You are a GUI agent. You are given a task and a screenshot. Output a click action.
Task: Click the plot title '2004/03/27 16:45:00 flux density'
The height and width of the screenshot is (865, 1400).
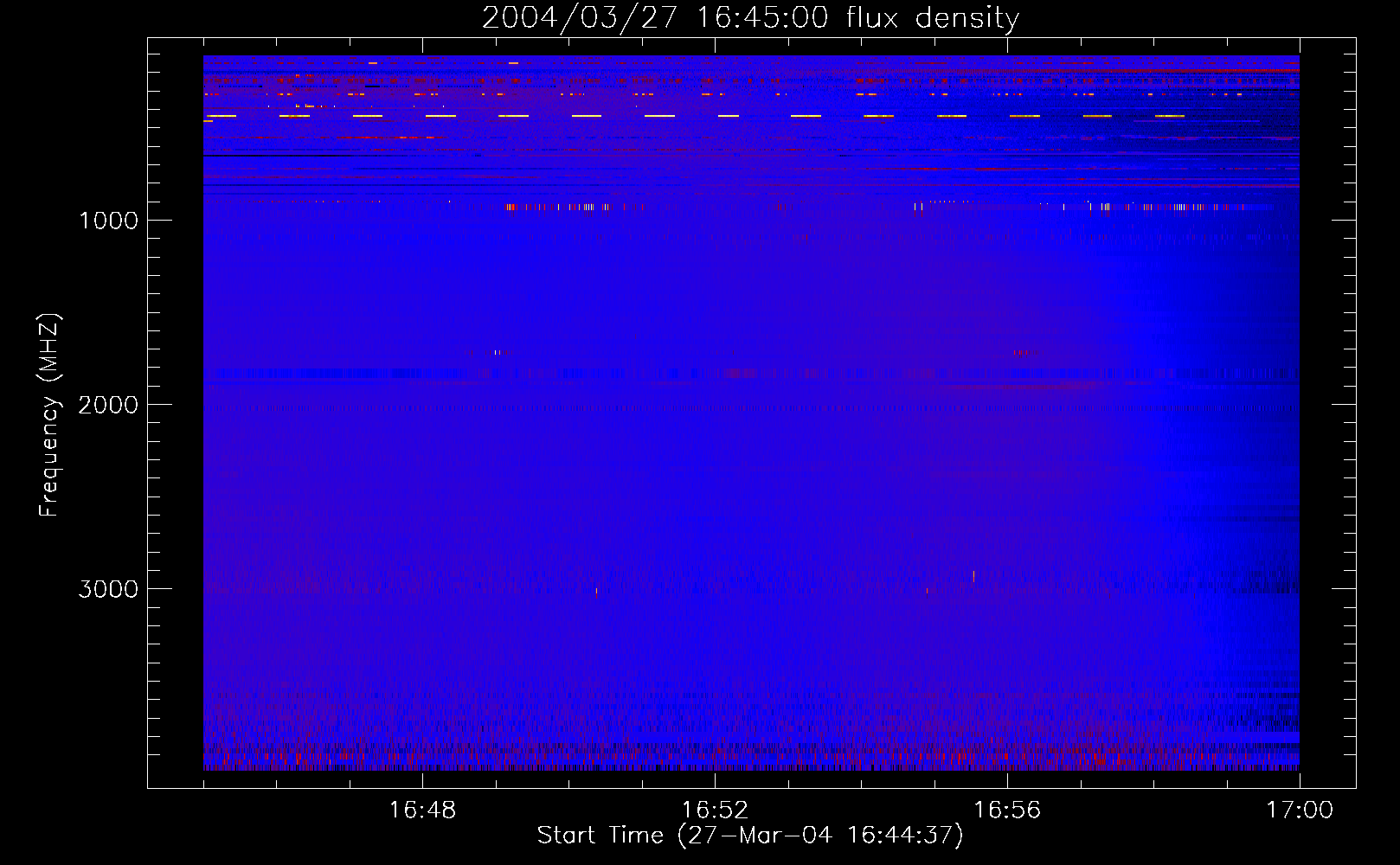click(x=750, y=18)
